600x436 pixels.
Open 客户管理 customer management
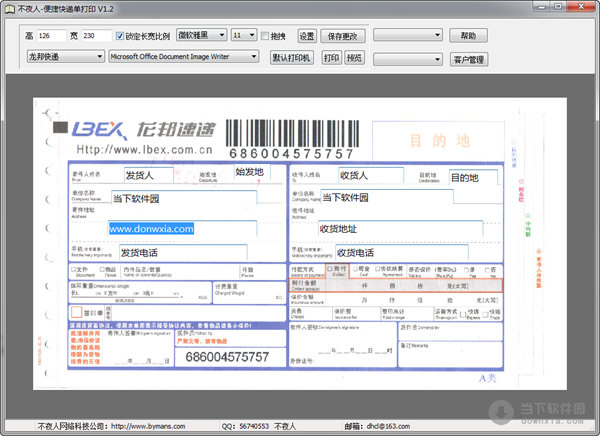point(469,59)
